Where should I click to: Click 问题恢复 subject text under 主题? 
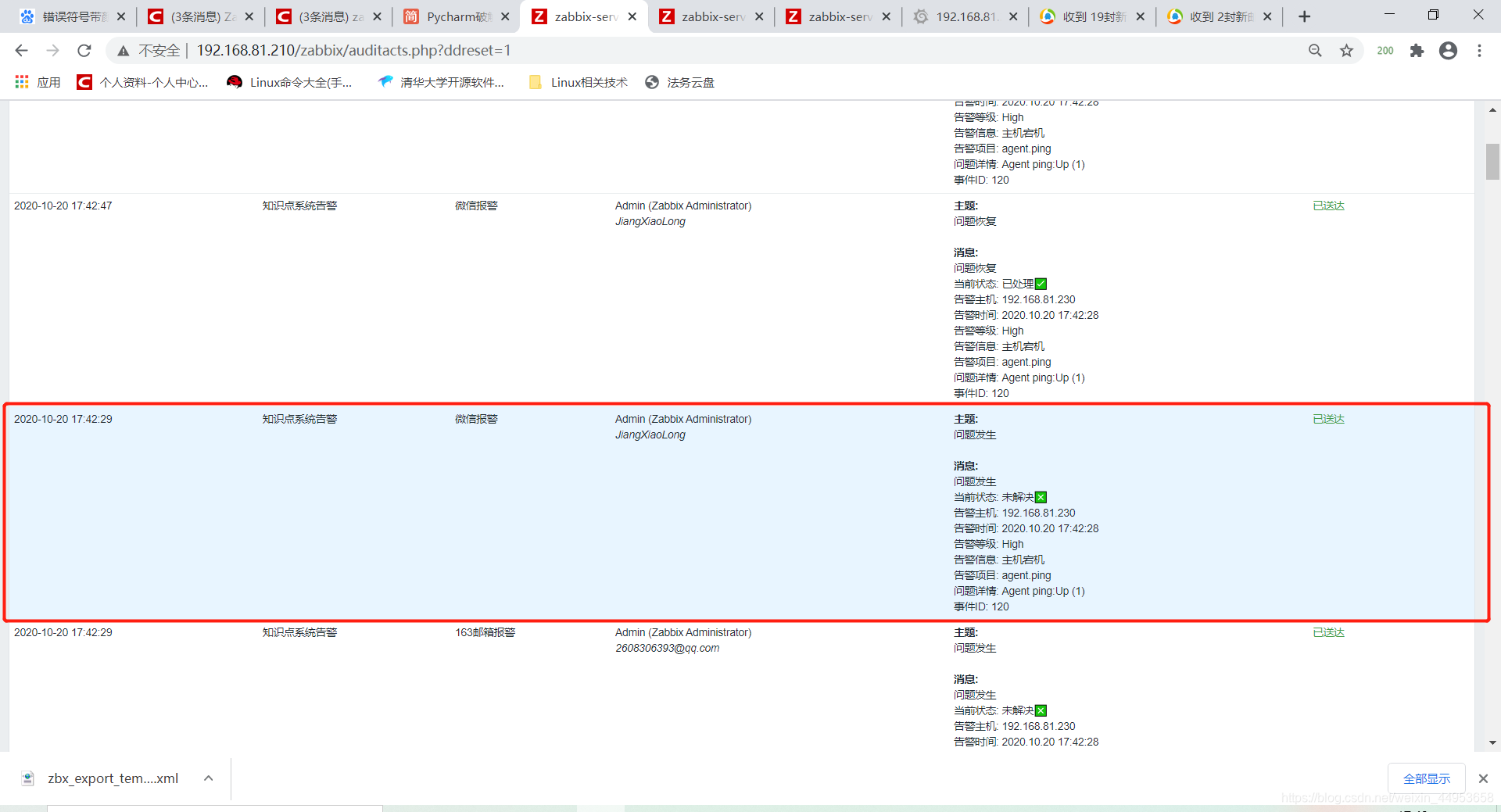click(x=975, y=221)
